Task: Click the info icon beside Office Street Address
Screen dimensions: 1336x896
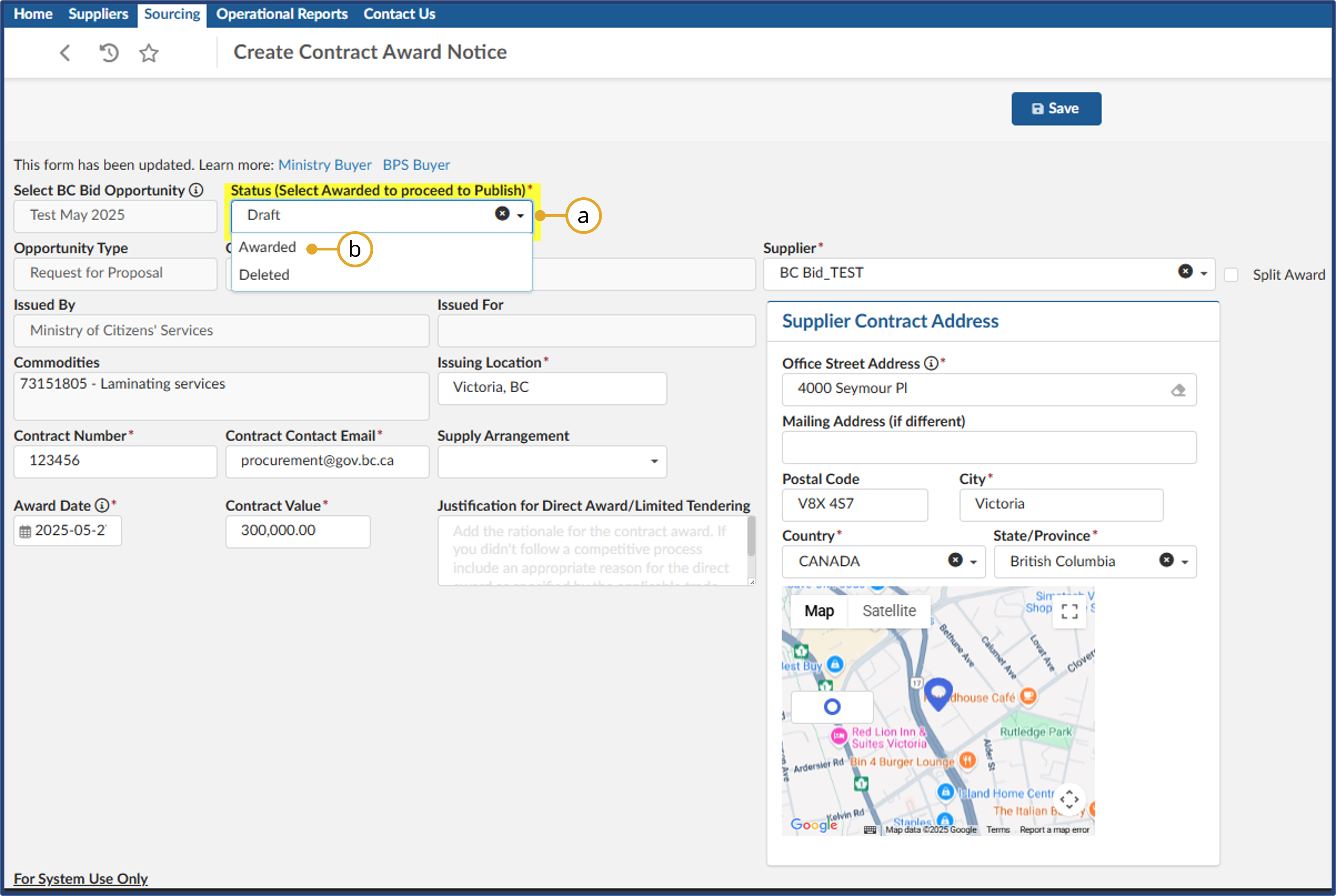Action: (x=931, y=363)
